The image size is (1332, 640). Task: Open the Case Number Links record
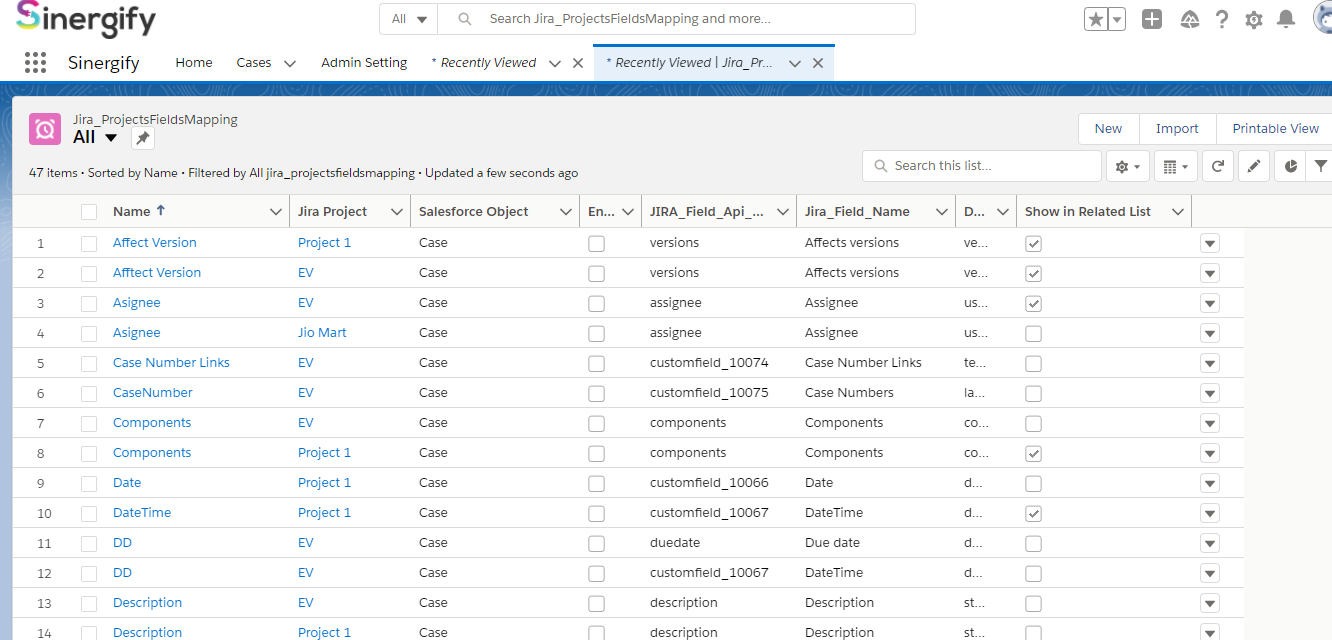pos(171,363)
